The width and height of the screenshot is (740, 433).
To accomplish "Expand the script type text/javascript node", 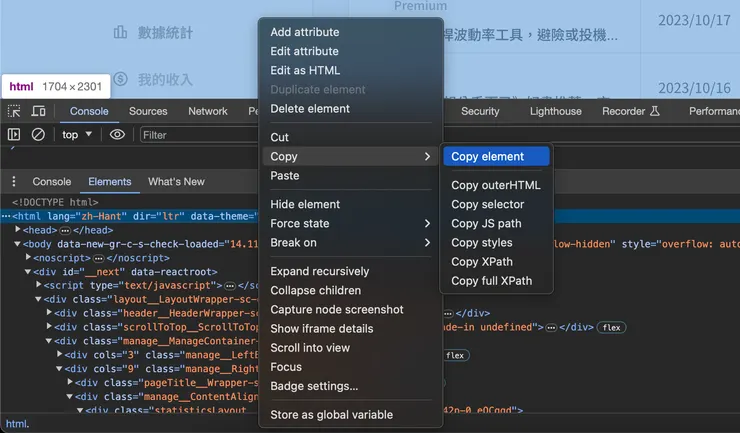I will 39,285.
